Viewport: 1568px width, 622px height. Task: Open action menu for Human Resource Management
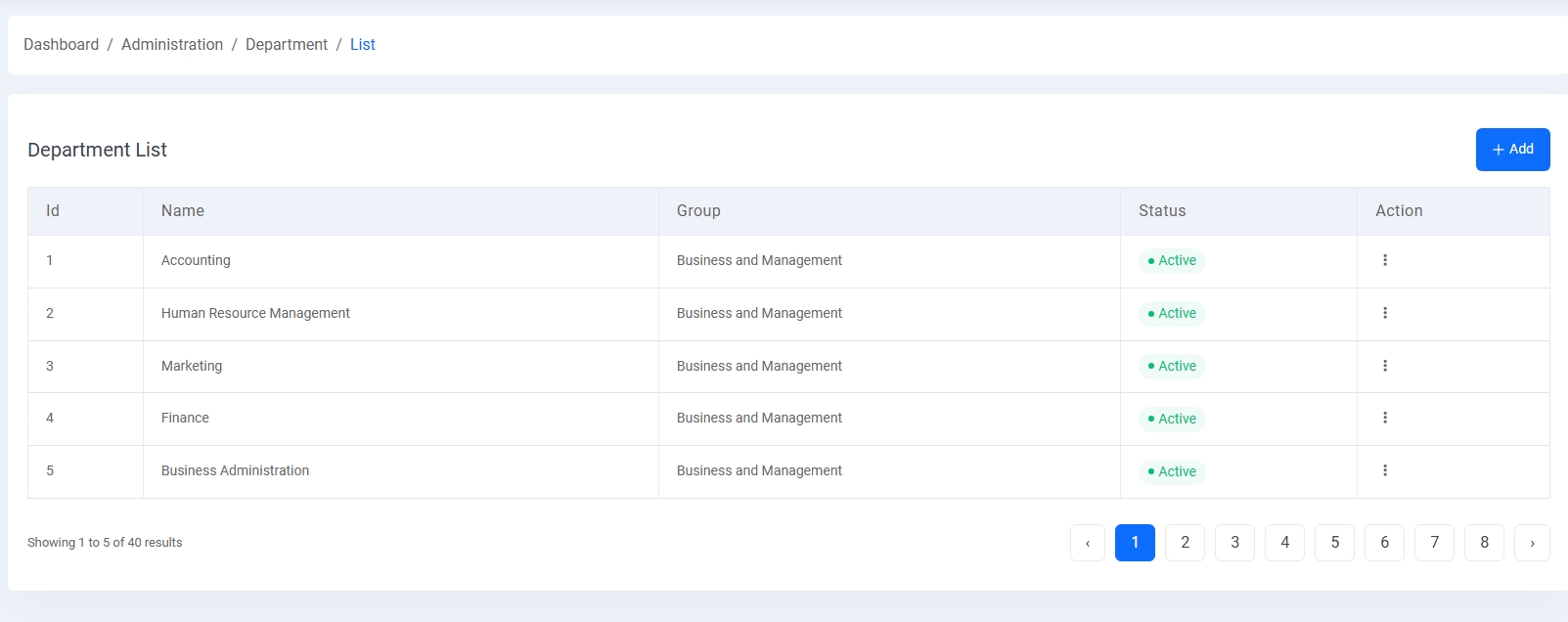click(x=1384, y=313)
